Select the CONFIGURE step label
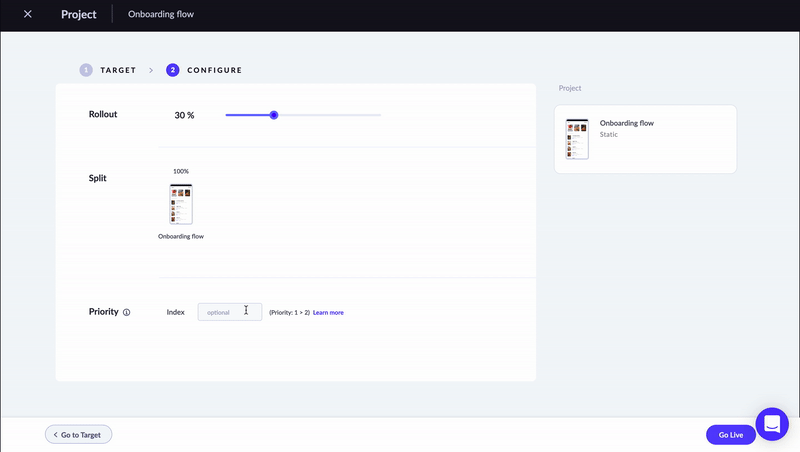Viewport: 800px width, 452px height. [214, 70]
